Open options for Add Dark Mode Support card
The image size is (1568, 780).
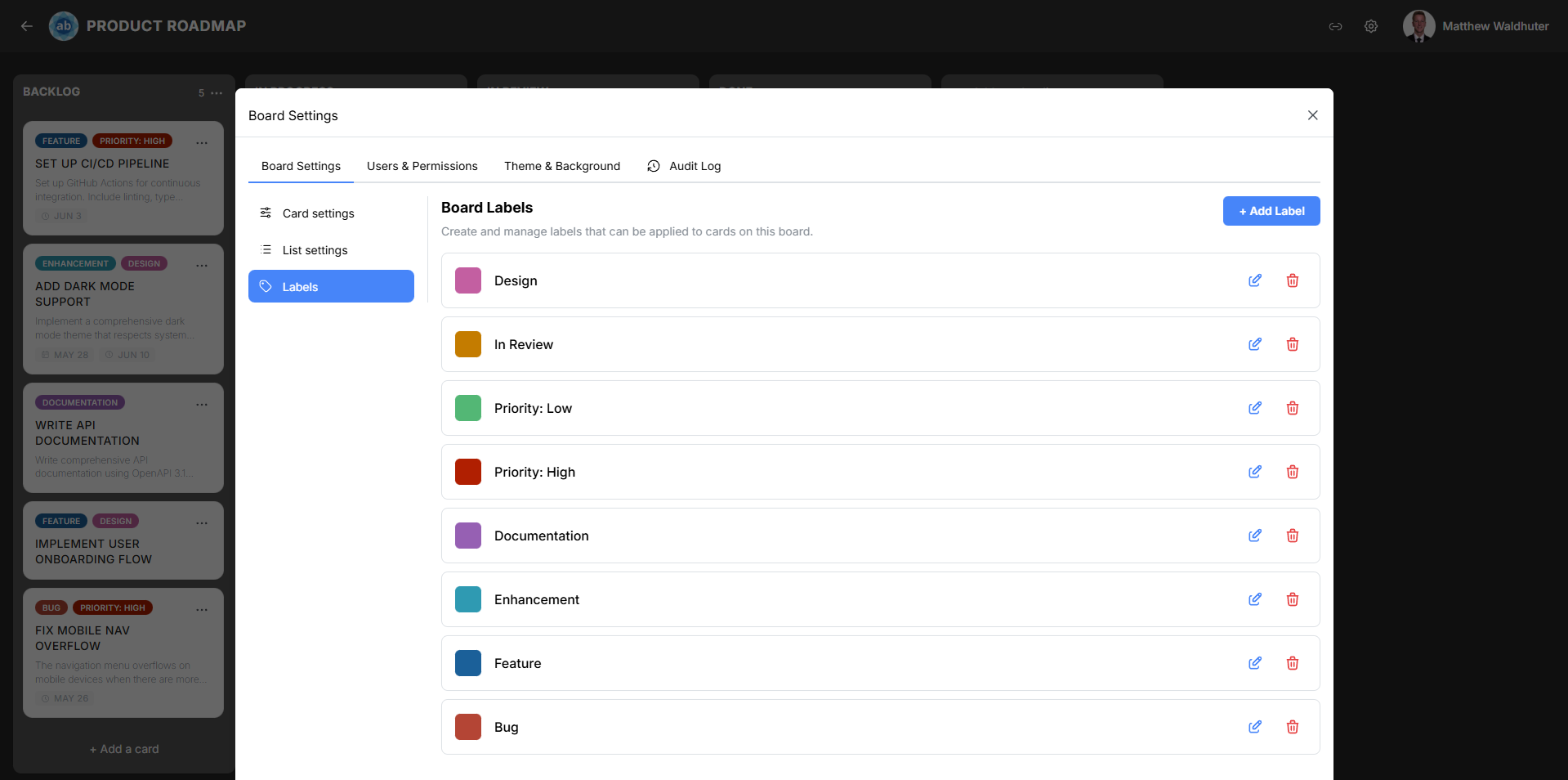click(202, 266)
